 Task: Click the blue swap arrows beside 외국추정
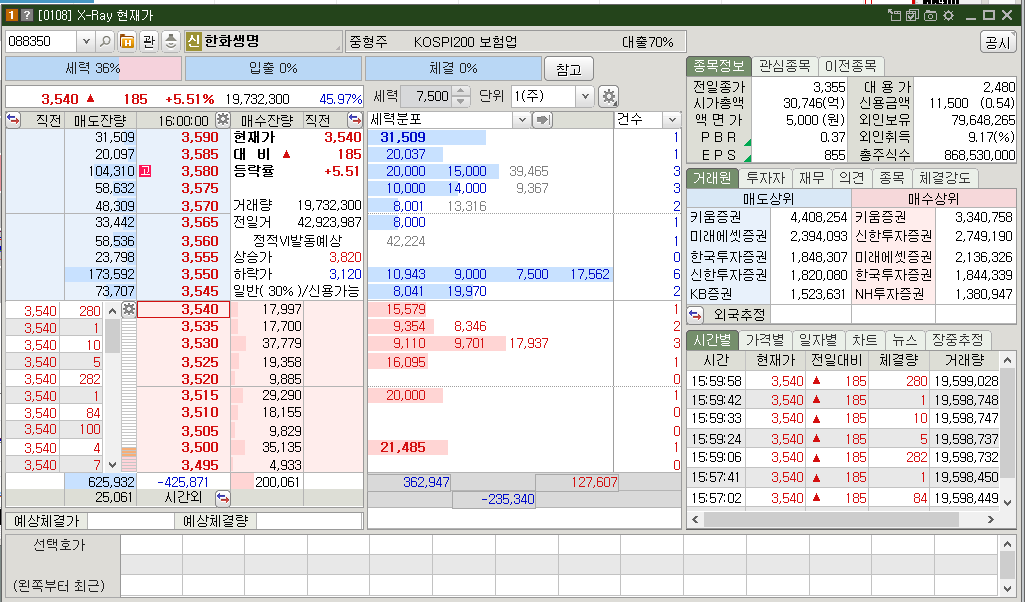pos(695,315)
